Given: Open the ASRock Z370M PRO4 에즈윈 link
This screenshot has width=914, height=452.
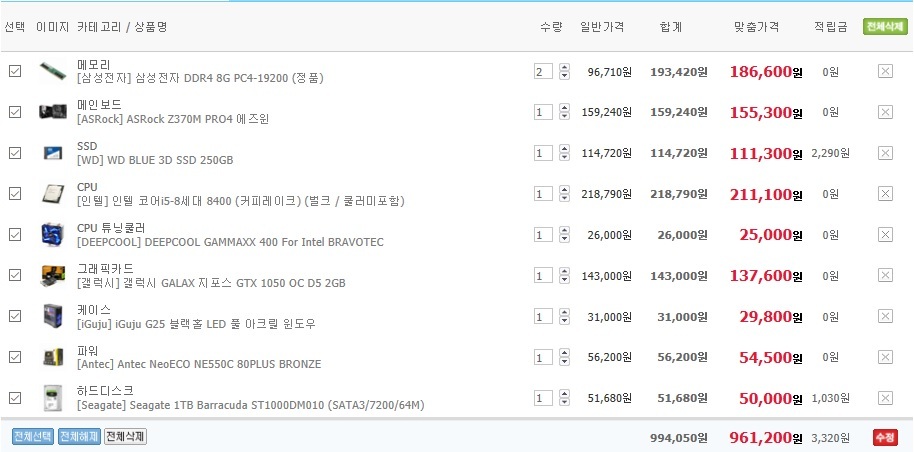Looking at the screenshot, I should (x=173, y=118).
